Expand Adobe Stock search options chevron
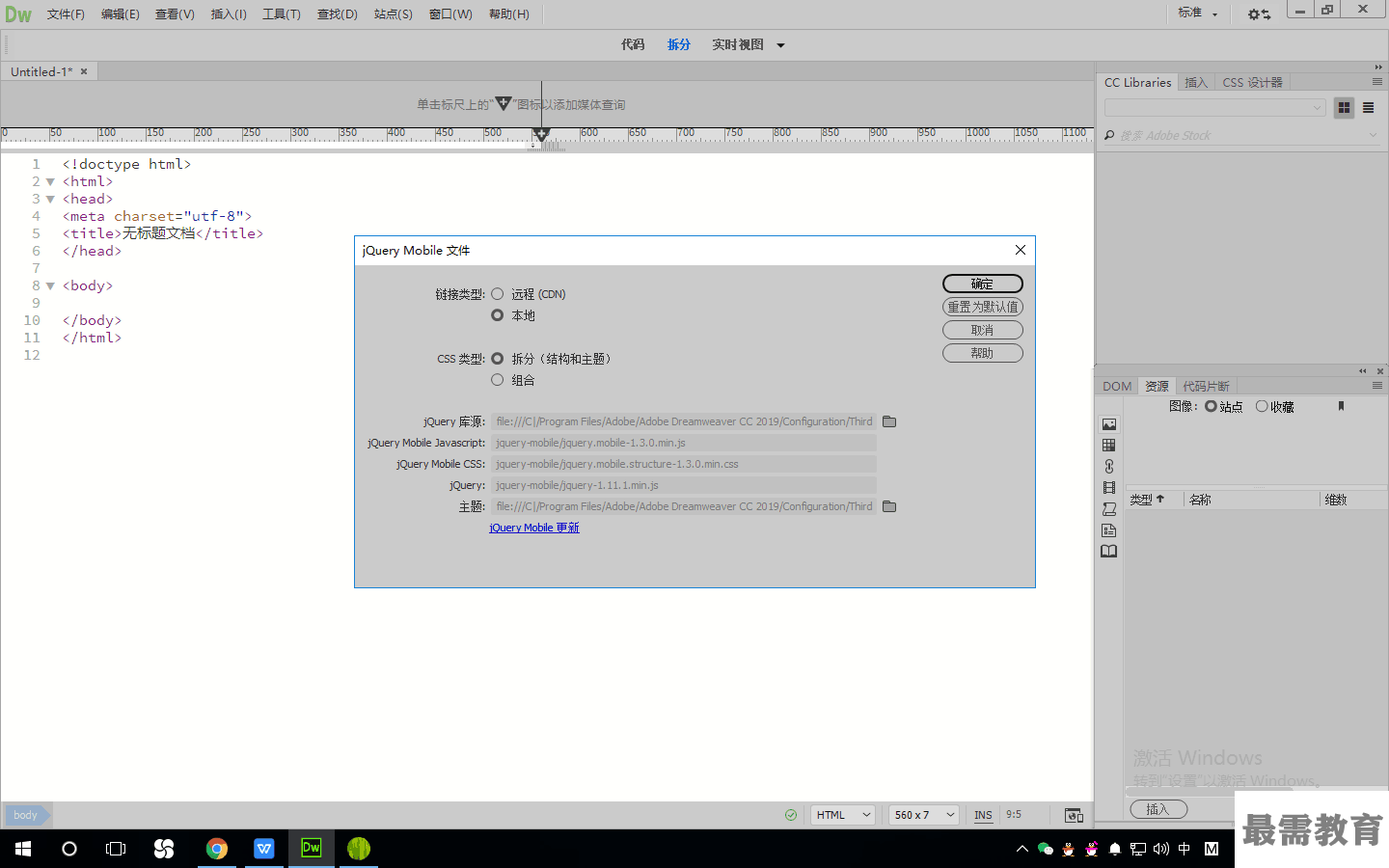This screenshot has height=868, width=1389. point(1373,136)
